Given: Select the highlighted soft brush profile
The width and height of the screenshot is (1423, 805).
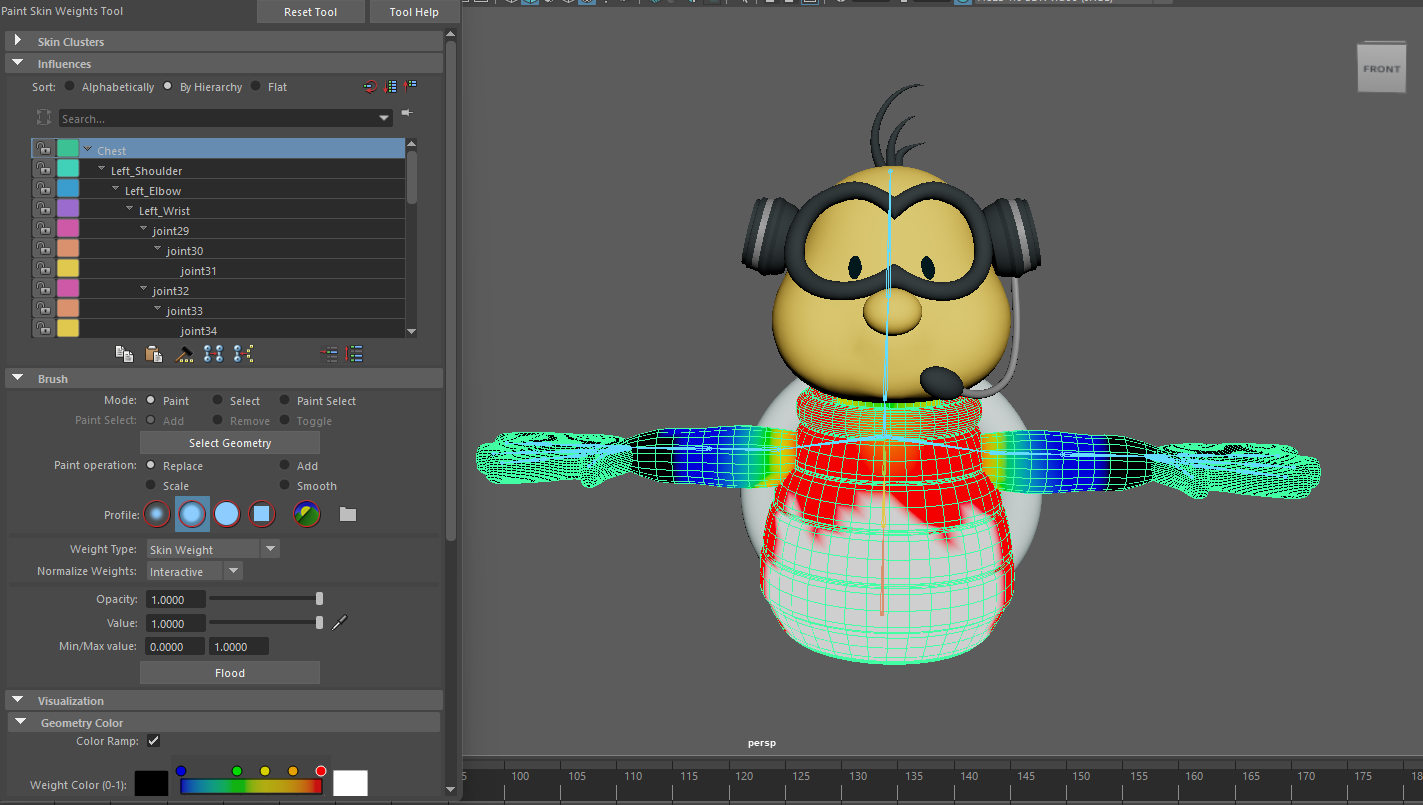Looking at the screenshot, I should (x=192, y=514).
